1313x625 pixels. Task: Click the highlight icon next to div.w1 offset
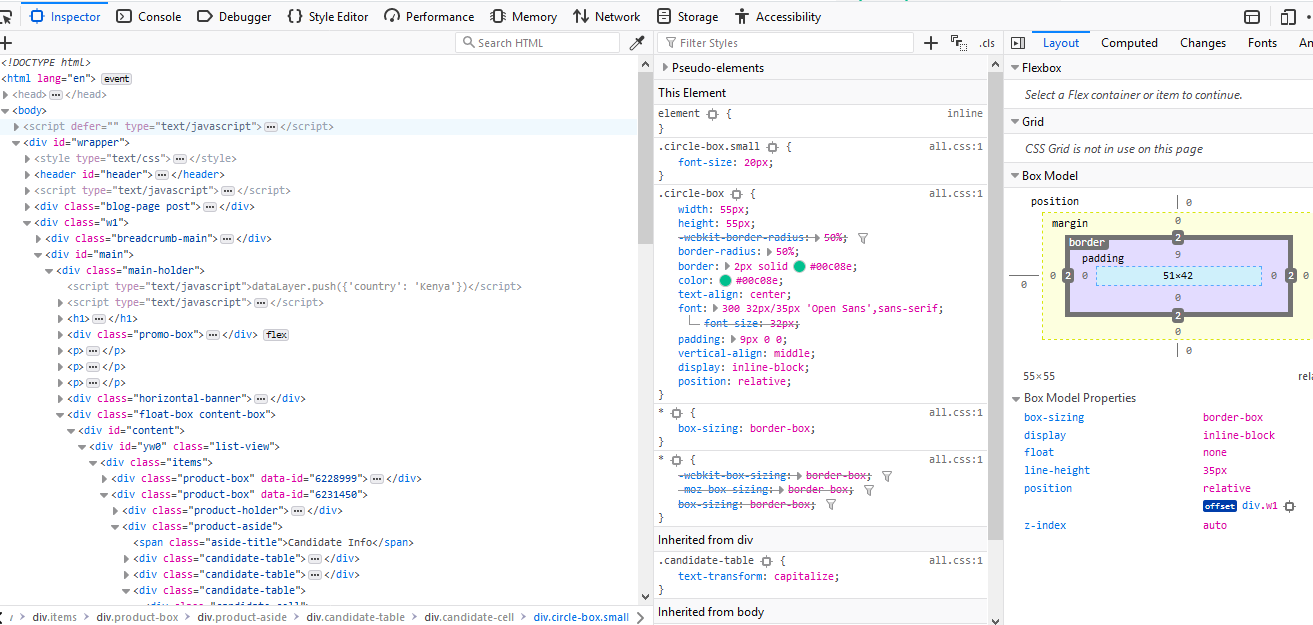click(x=1290, y=506)
